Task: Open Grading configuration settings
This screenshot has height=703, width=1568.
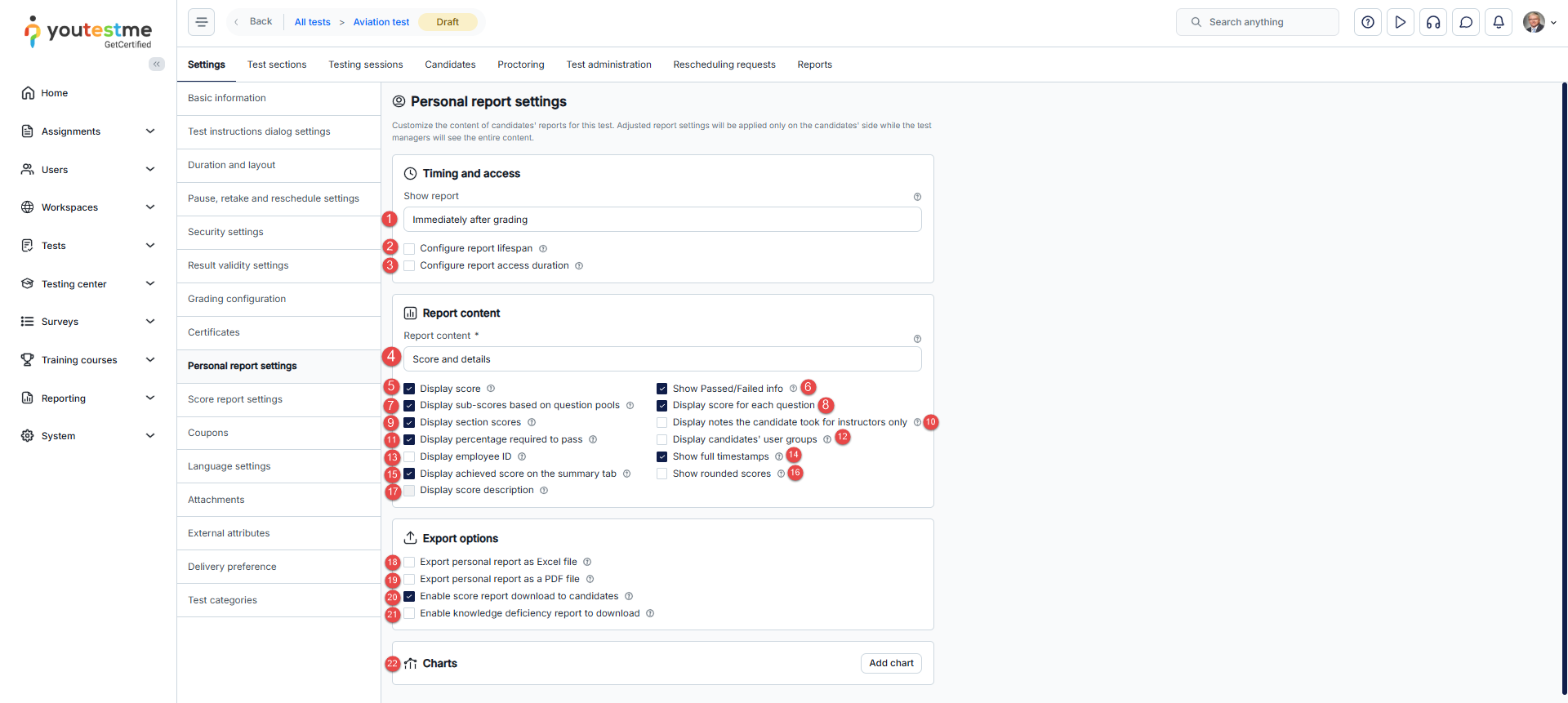Action: click(x=278, y=299)
